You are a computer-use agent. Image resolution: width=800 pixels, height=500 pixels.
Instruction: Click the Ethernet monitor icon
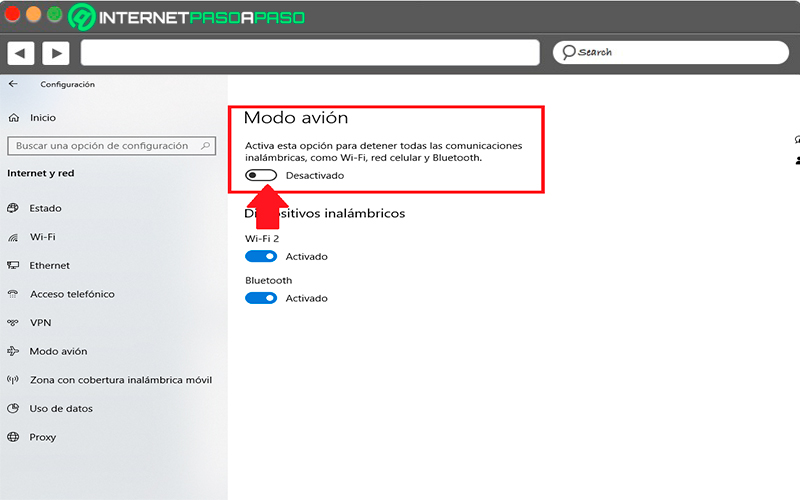13,265
